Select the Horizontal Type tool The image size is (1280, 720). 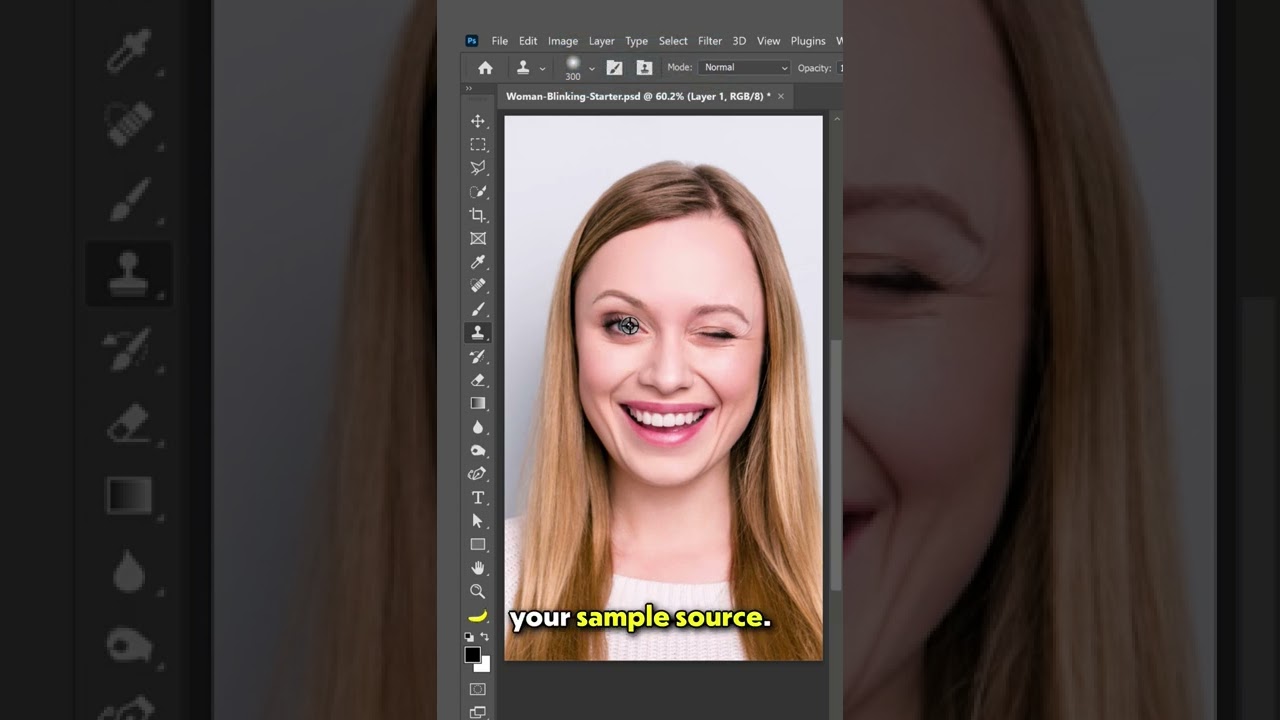478,498
